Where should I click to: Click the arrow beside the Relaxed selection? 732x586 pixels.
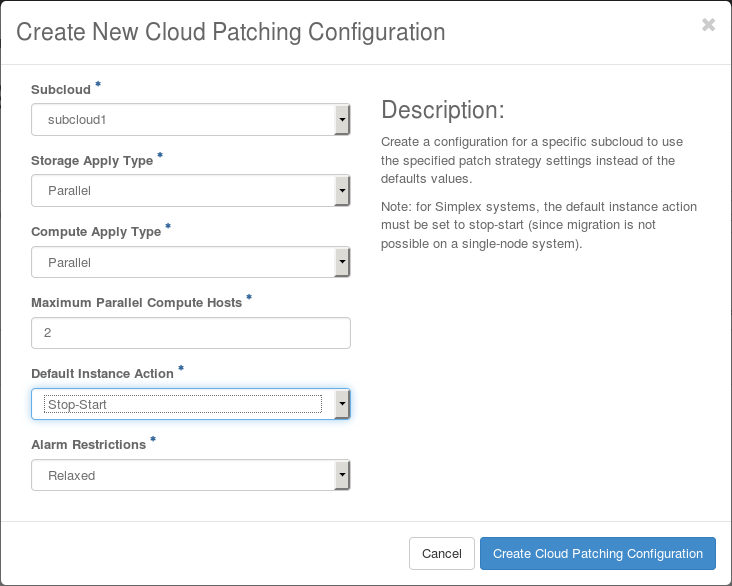[342, 475]
